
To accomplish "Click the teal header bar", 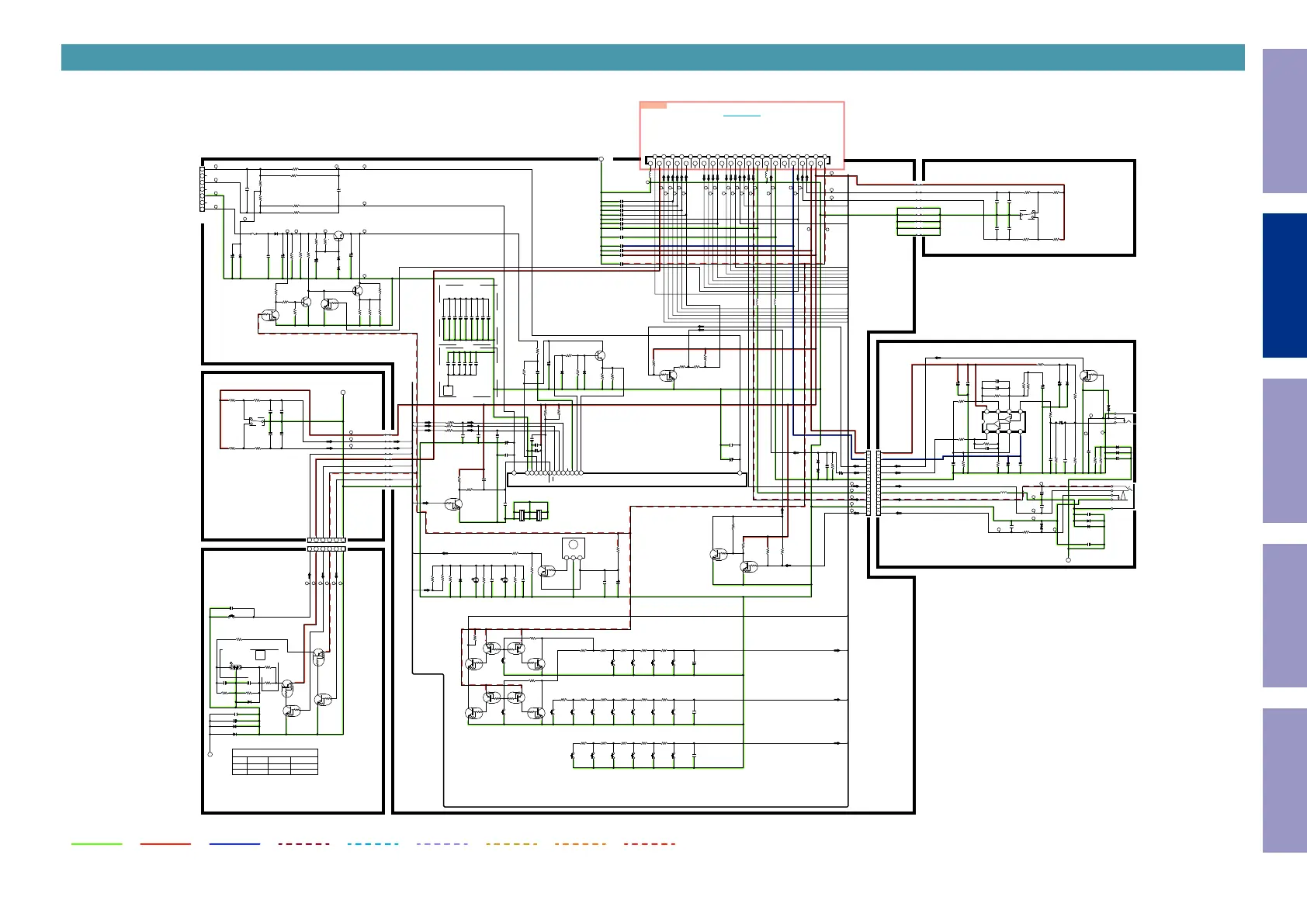I will pyautogui.click(x=653, y=57).
